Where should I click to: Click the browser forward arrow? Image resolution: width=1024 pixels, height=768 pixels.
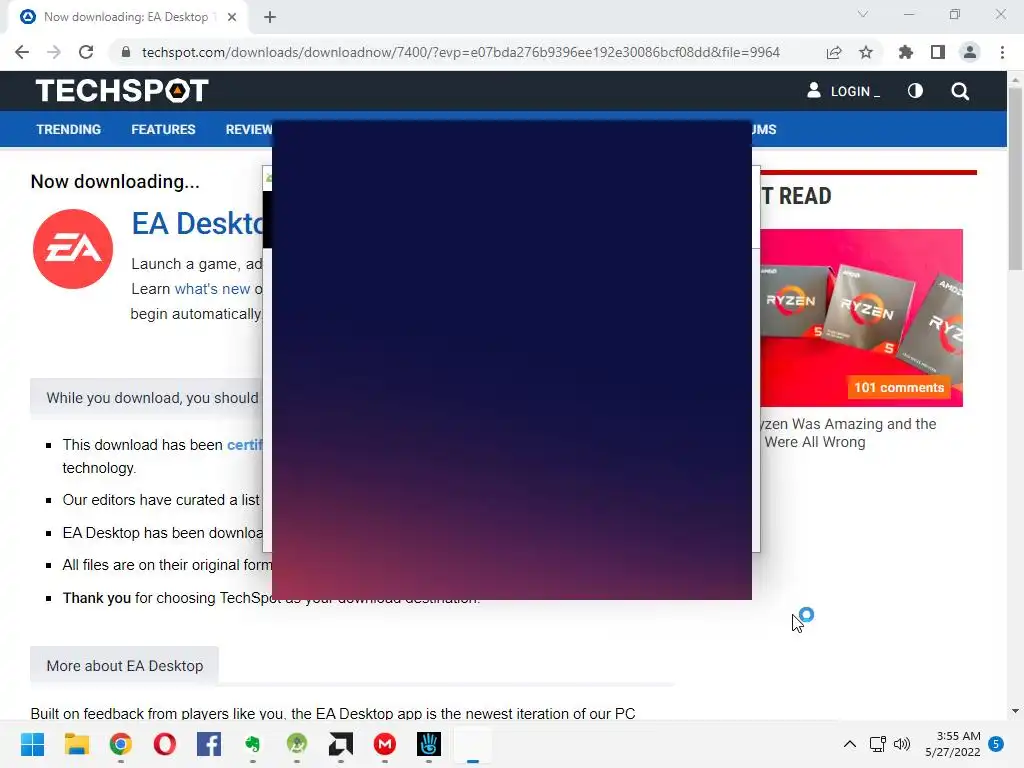[54, 52]
